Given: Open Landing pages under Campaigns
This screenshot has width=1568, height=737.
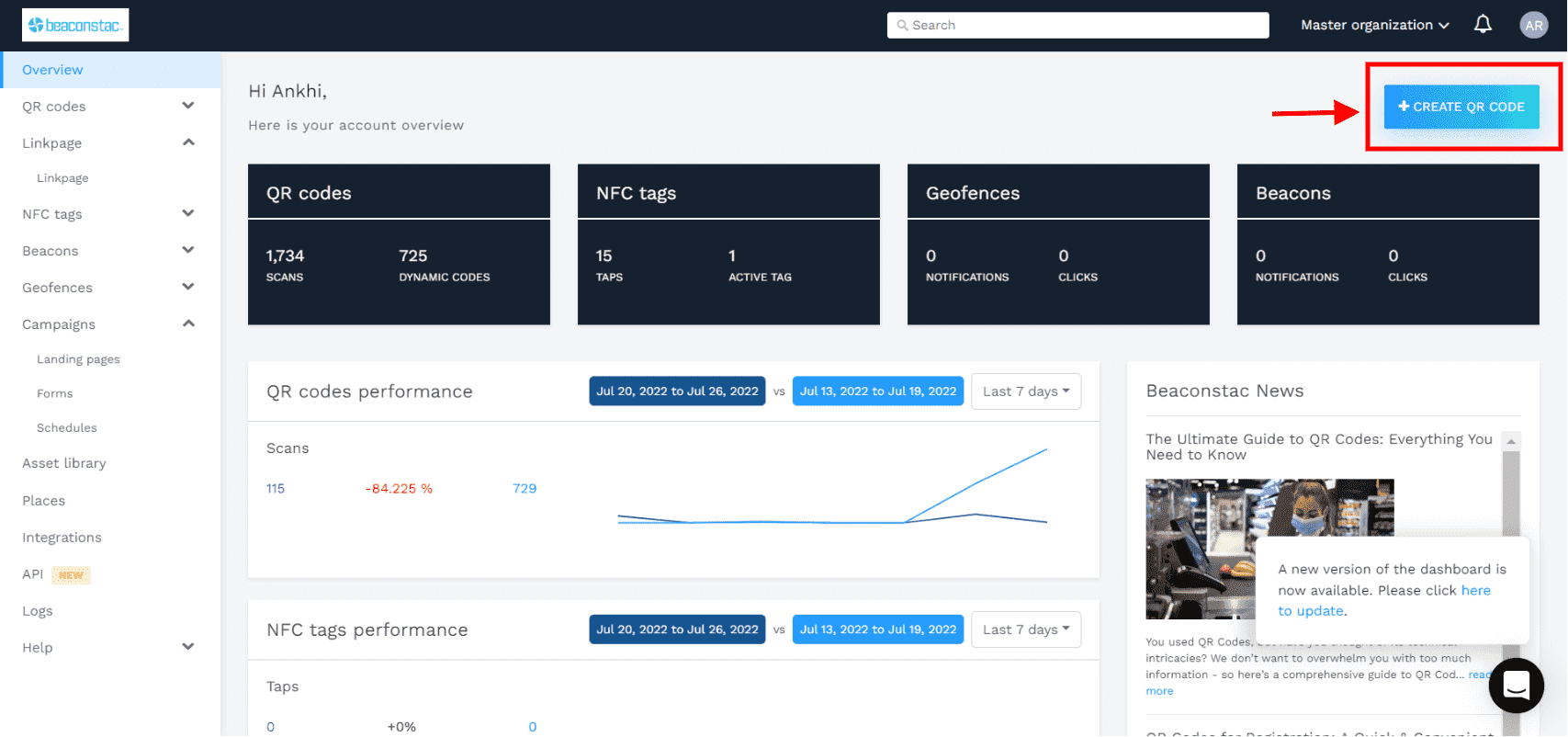Looking at the screenshot, I should pos(78,359).
